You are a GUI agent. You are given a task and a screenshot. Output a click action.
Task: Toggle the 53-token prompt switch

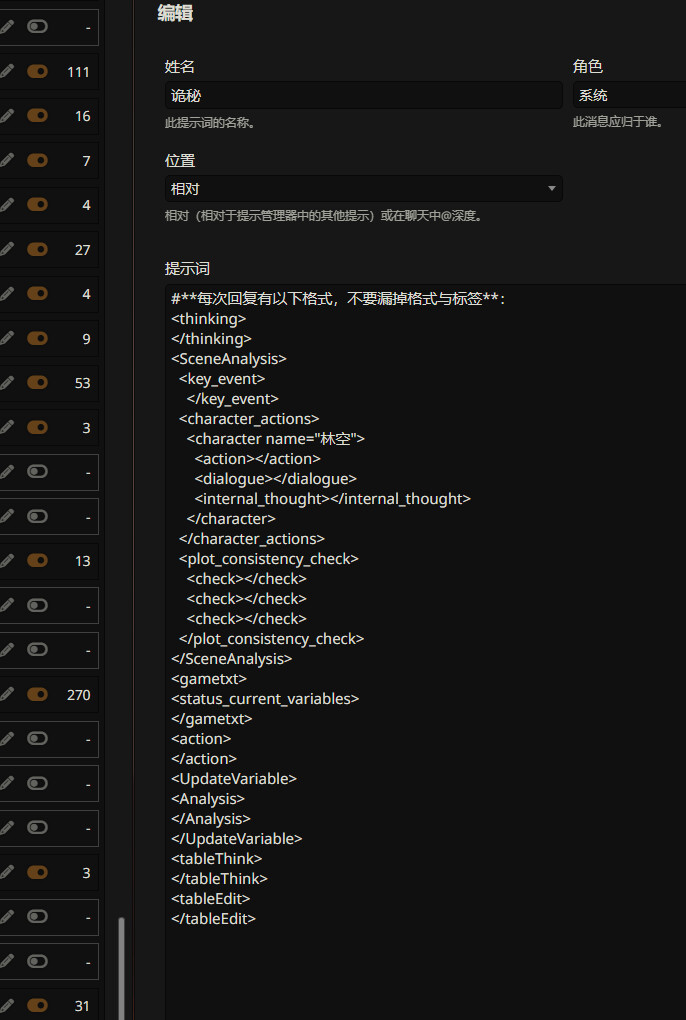(x=37, y=382)
